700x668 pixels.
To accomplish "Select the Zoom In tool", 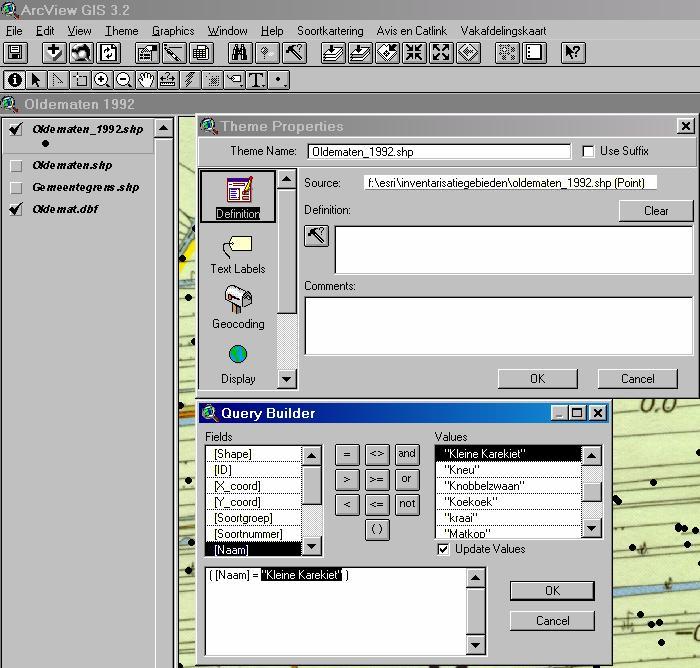I will click(x=102, y=80).
